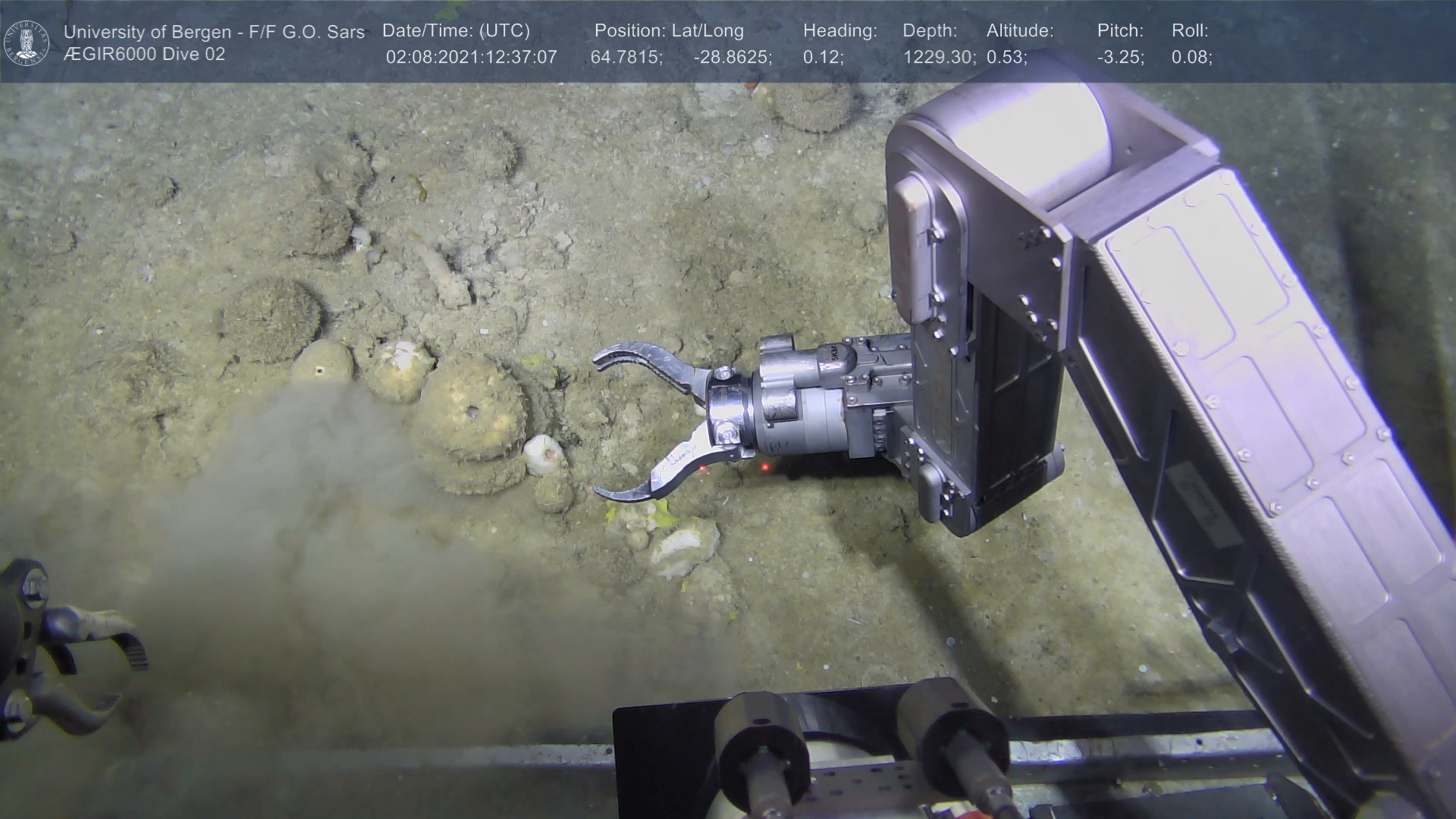Click the ÆGIR6000 Dive 02 label

[144, 55]
